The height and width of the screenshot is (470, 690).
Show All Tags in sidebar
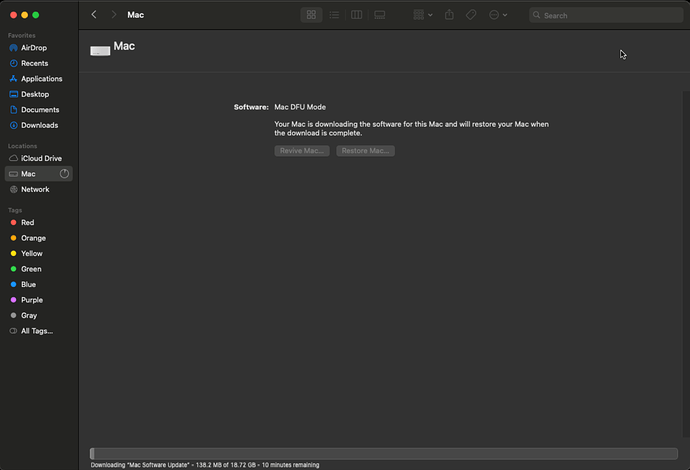tap(39, 331)
